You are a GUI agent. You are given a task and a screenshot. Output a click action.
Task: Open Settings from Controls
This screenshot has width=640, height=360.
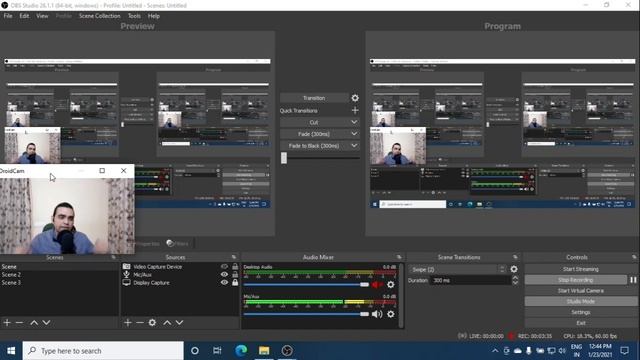581,312
